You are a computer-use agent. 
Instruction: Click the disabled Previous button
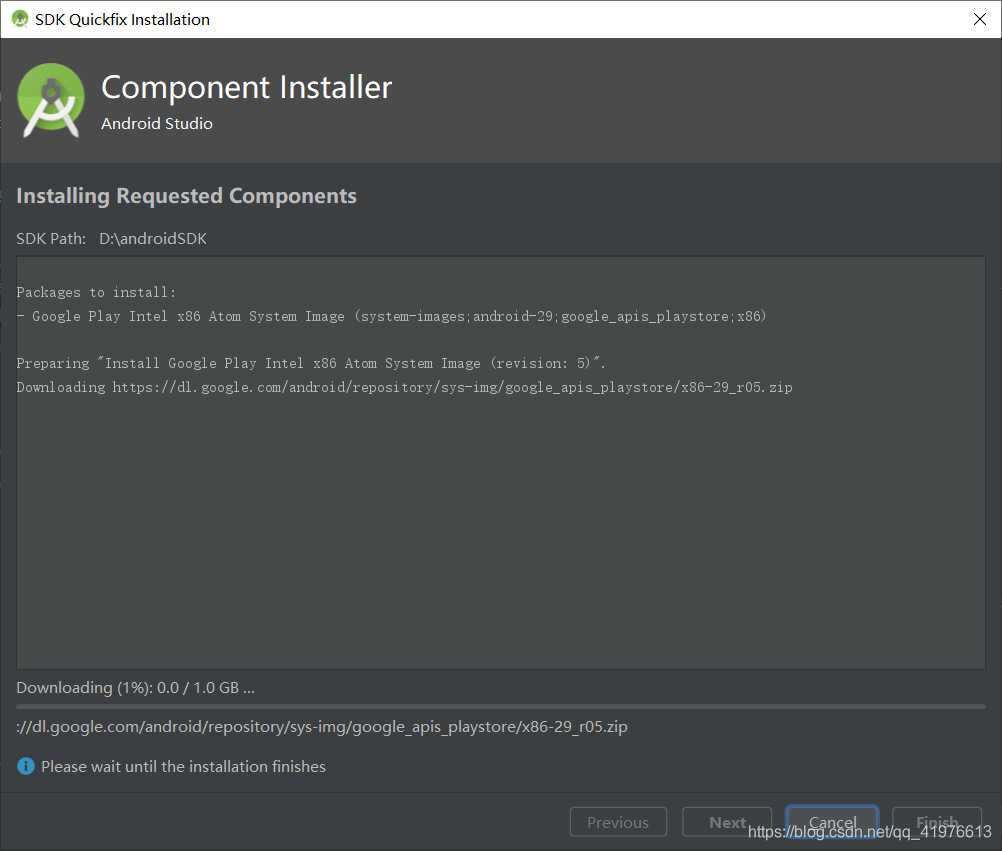coord(617,822)
